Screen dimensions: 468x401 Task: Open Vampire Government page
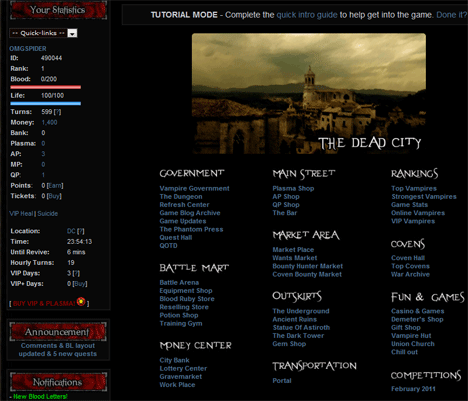pos(194,188)
